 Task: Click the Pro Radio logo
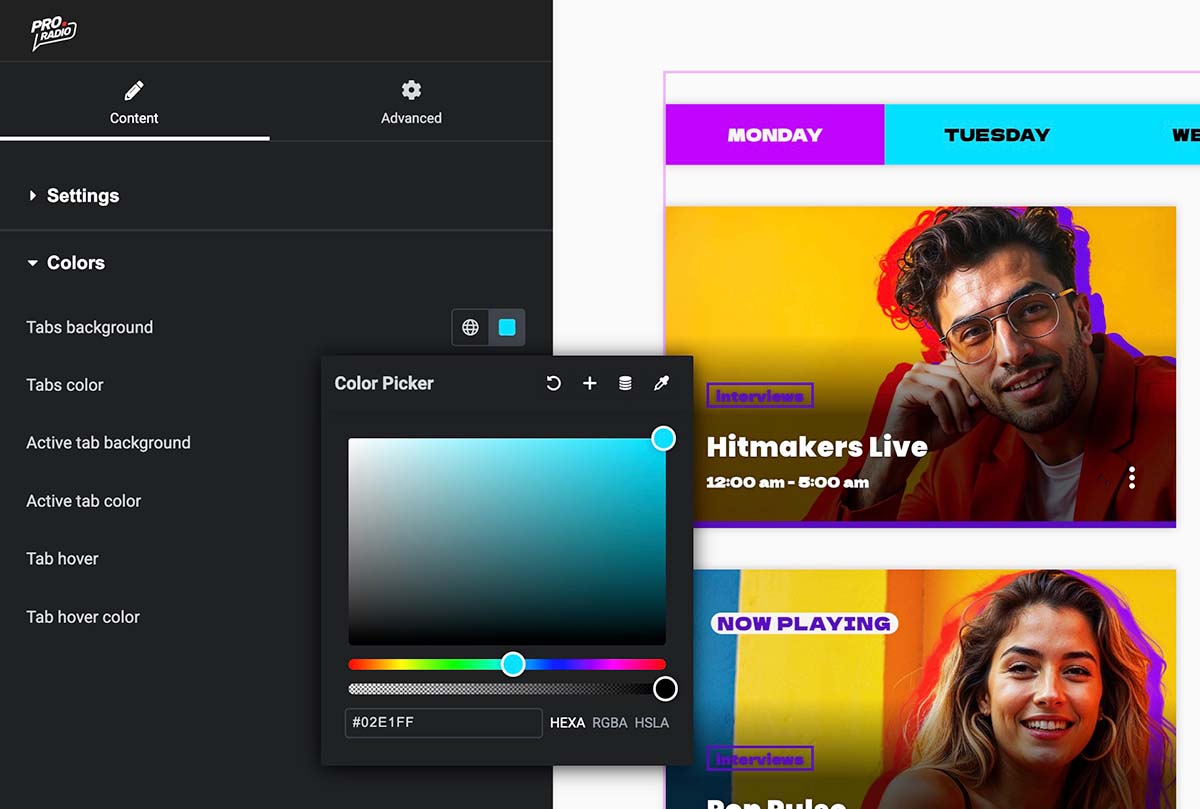pyautogui.click(x=53, y=32)
